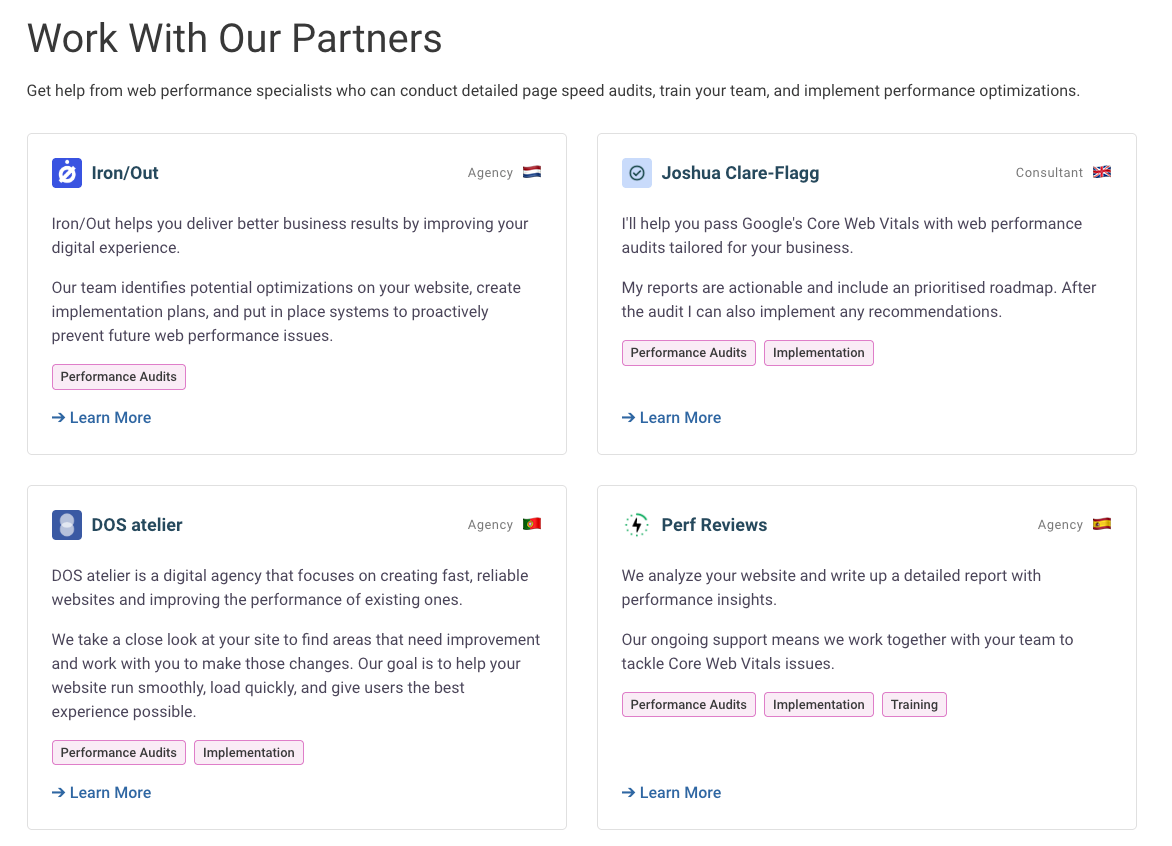Select Iron/Out's Performance Audits tag

click(x=119, y=377)
